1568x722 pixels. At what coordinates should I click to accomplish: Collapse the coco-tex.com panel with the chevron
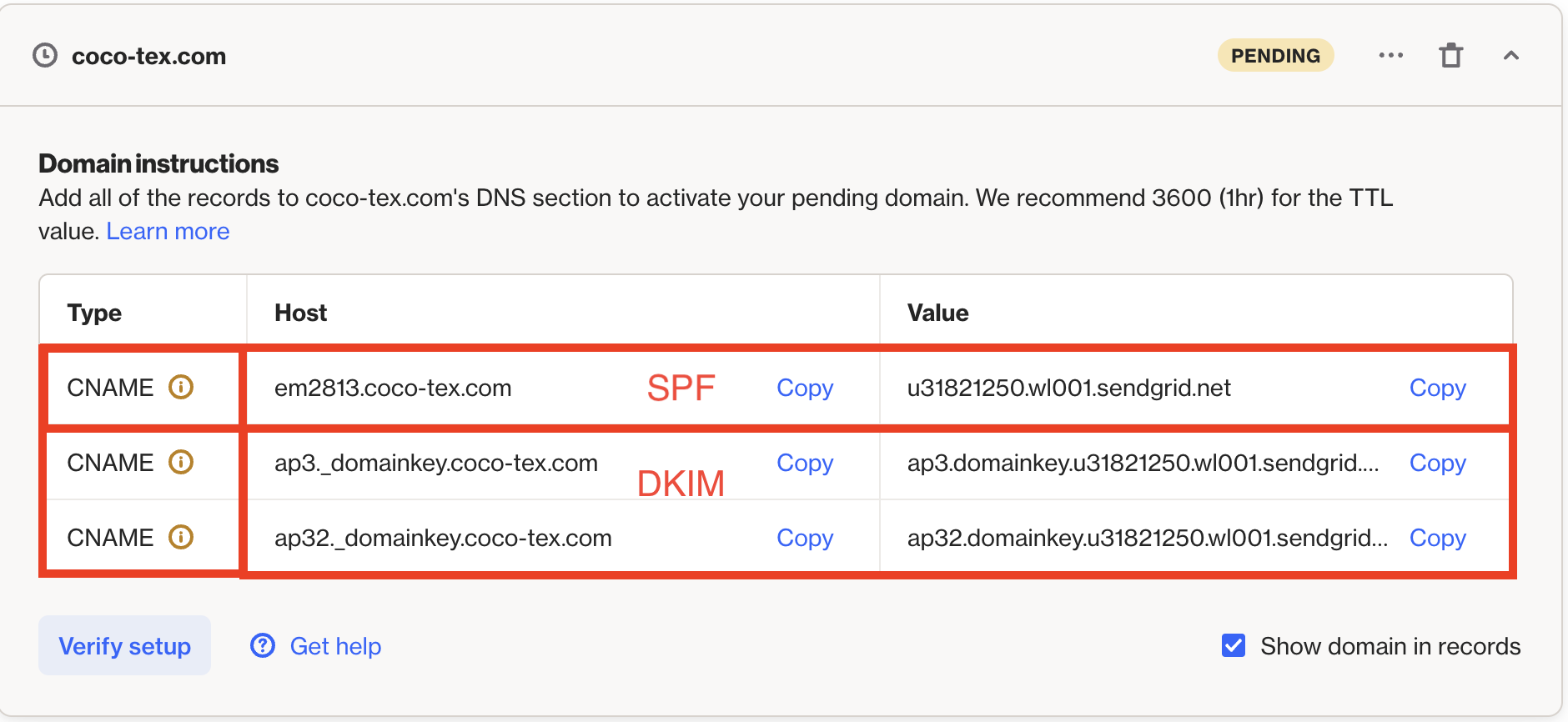[1512, 55]
